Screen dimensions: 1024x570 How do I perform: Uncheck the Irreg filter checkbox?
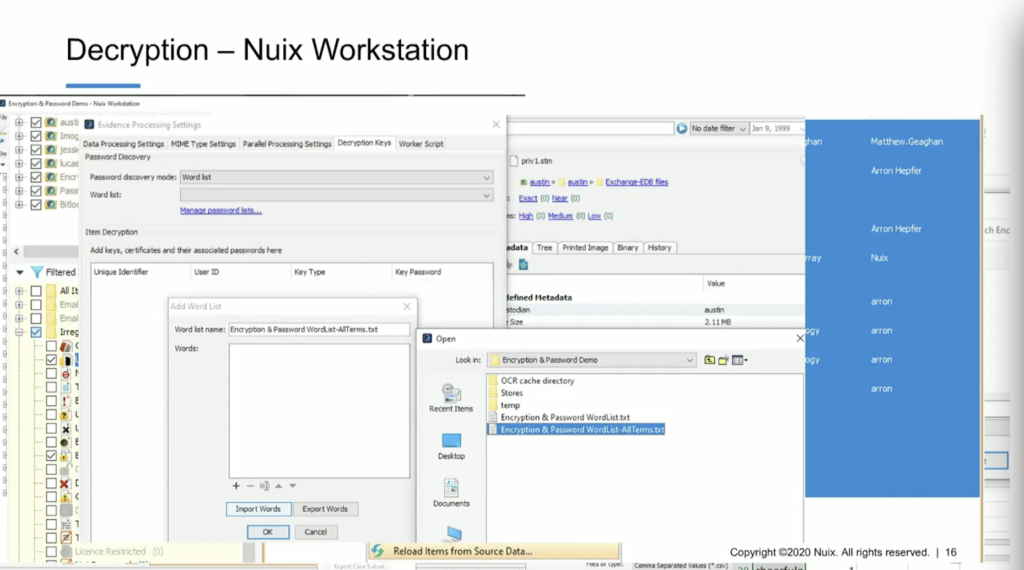point(36,332)
